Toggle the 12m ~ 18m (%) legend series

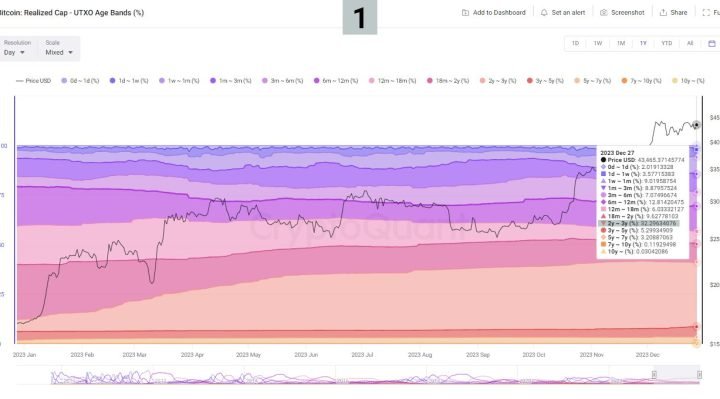click(x=392, y=81)
